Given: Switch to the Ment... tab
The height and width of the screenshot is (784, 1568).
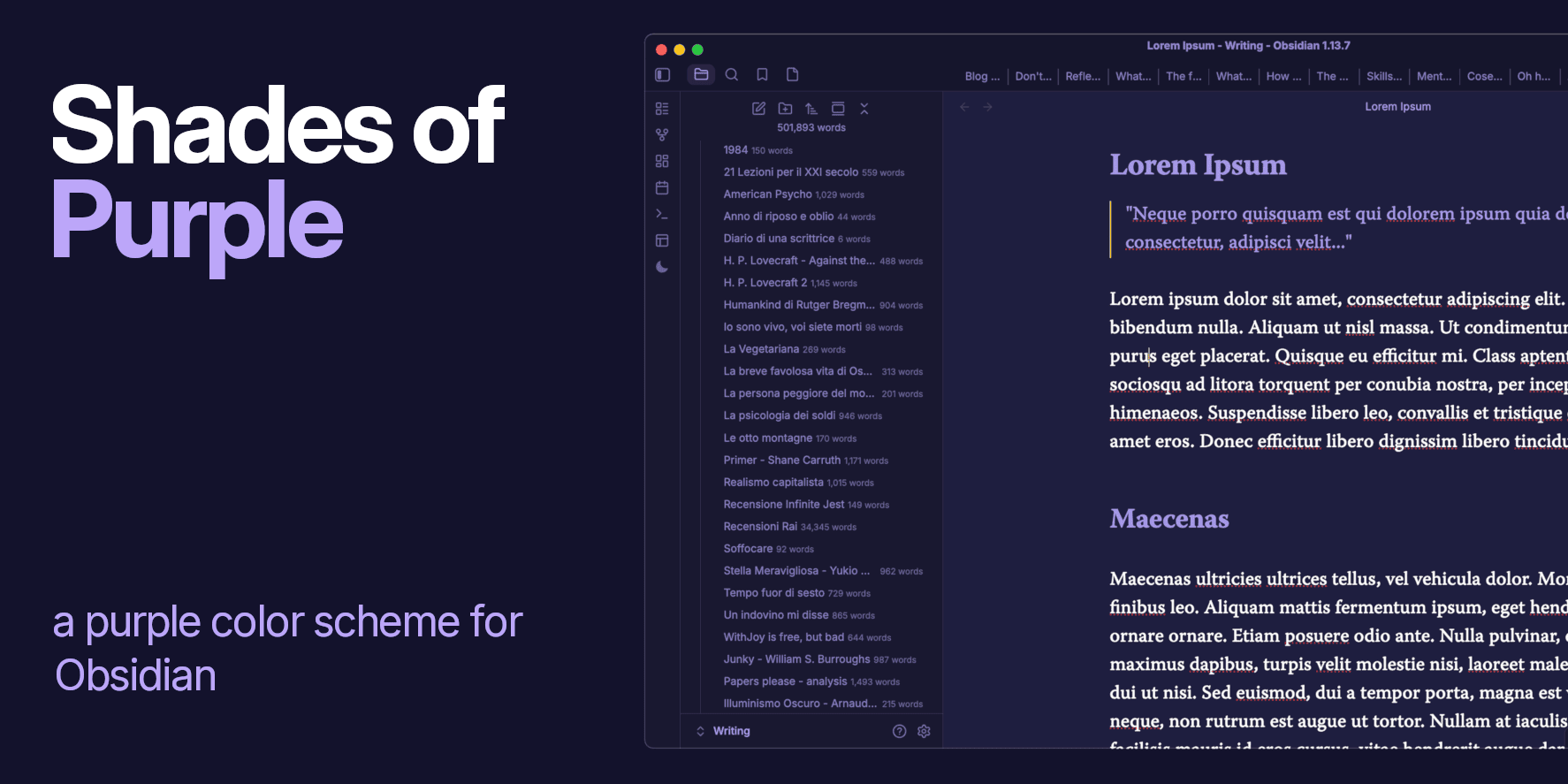Looking at the screenshot, I should click(1434, 77).
